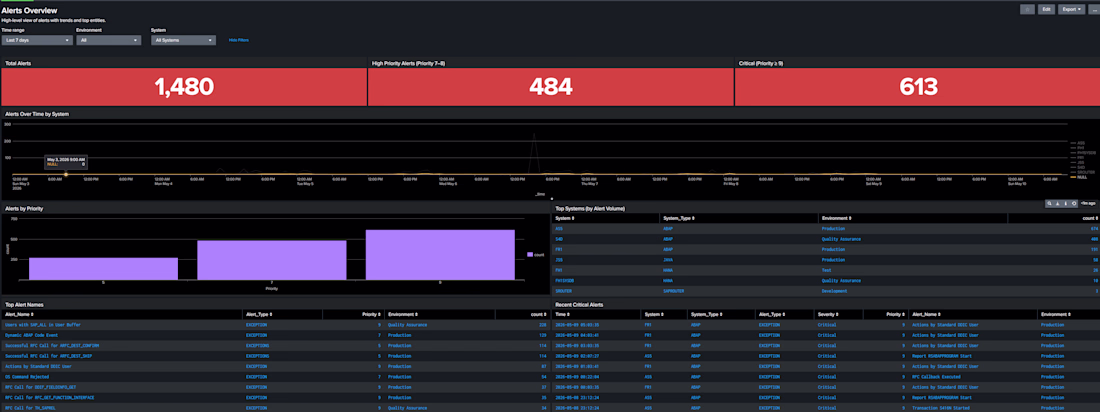This screenshot has width=1100, height=412.
Task: Click 2026-05-09 00:22:04 critical alert time
Action: [577, 377]
